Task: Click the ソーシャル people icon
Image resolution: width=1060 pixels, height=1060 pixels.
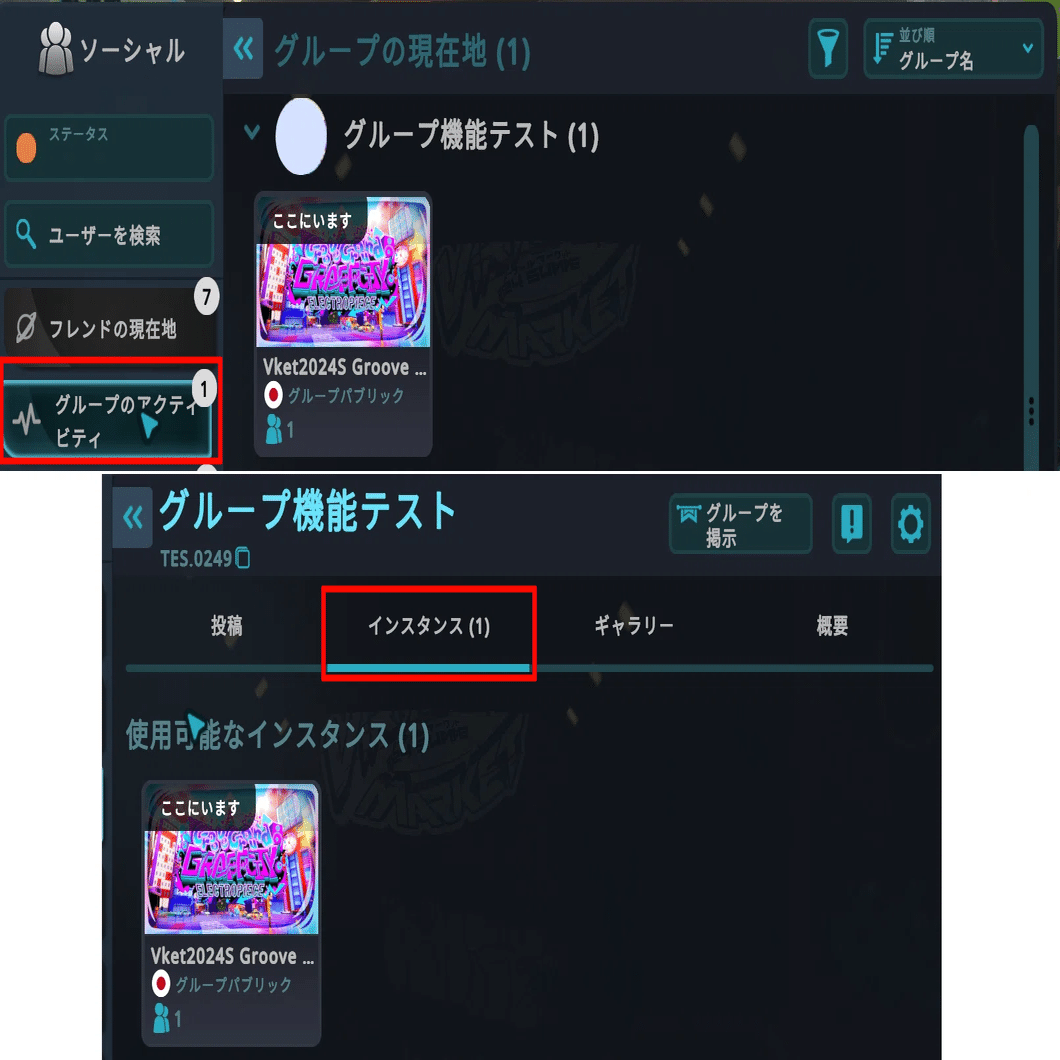Action: pos(55,49)
